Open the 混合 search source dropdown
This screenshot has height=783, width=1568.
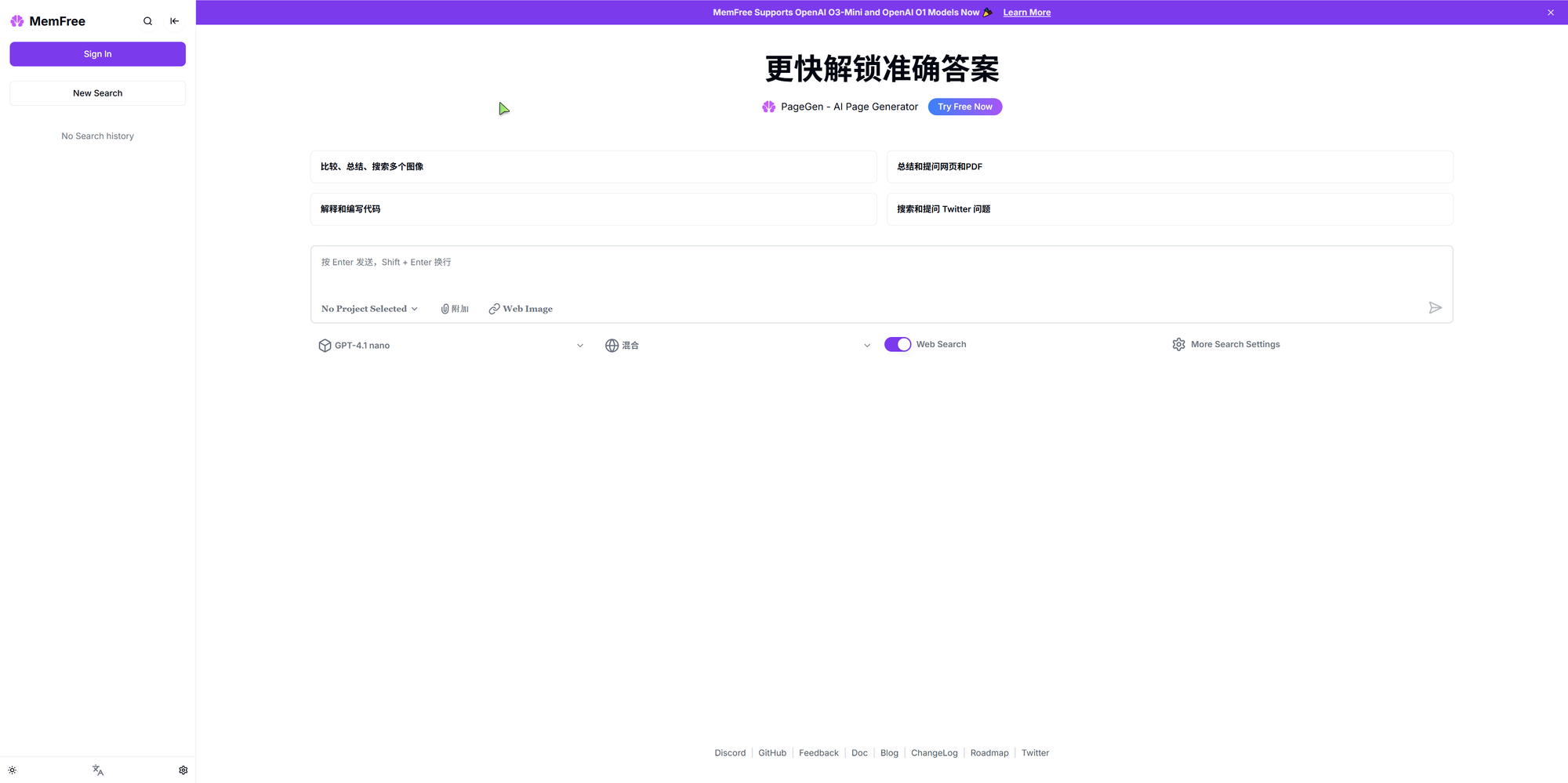click(738, 346)
